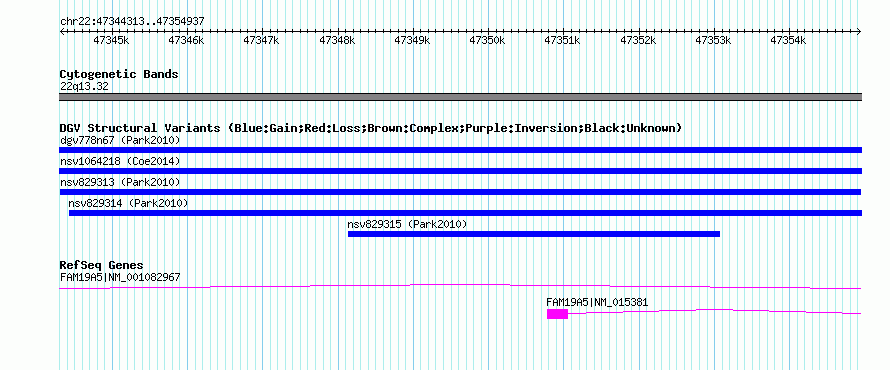The height and width of the screenshot is (370, 890).
Task: Click the FAM19A5|NM_015381 gene label
Action: tap(597, 302)
